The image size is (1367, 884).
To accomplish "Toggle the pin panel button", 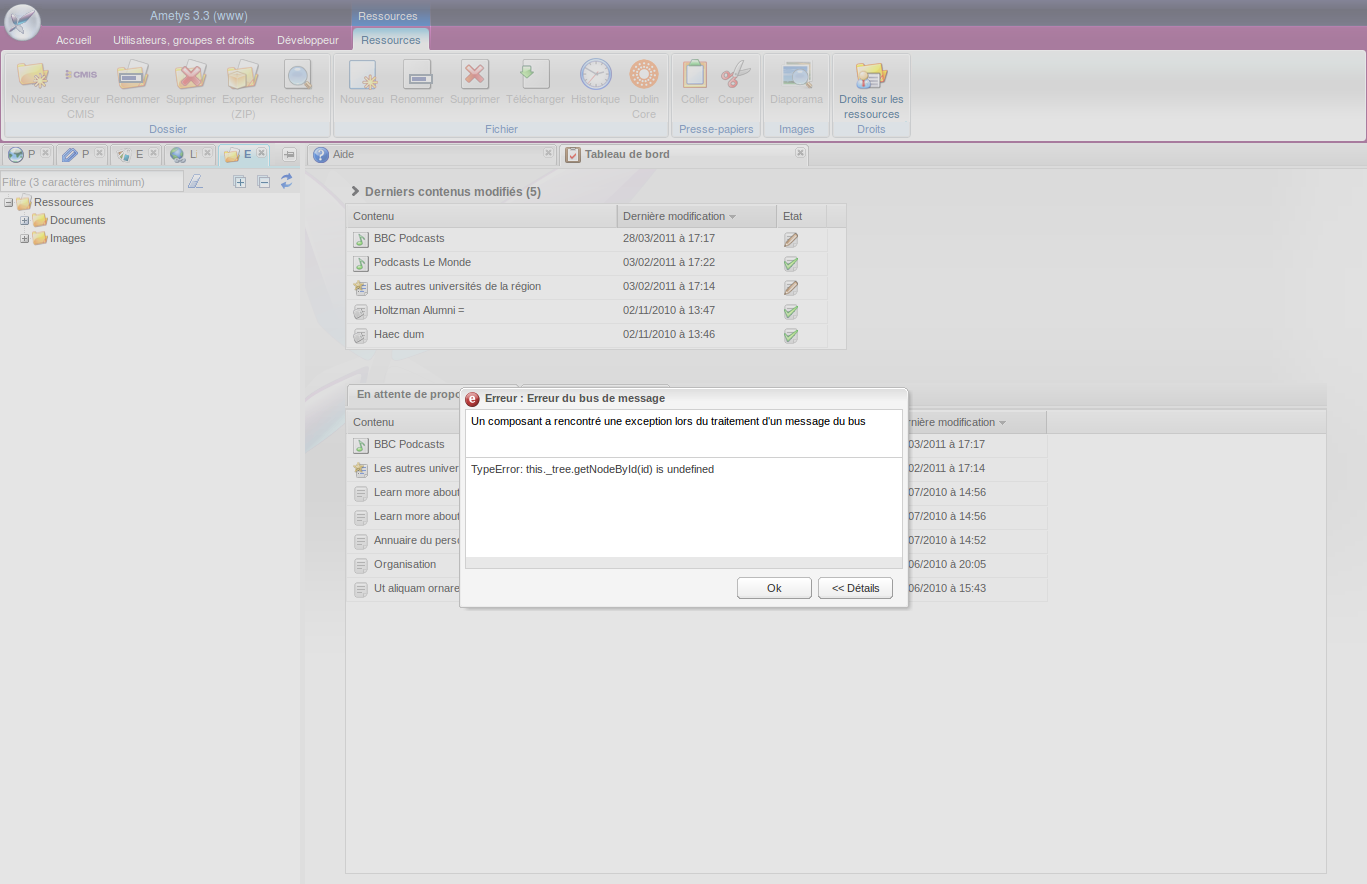I will pos(289,155).
